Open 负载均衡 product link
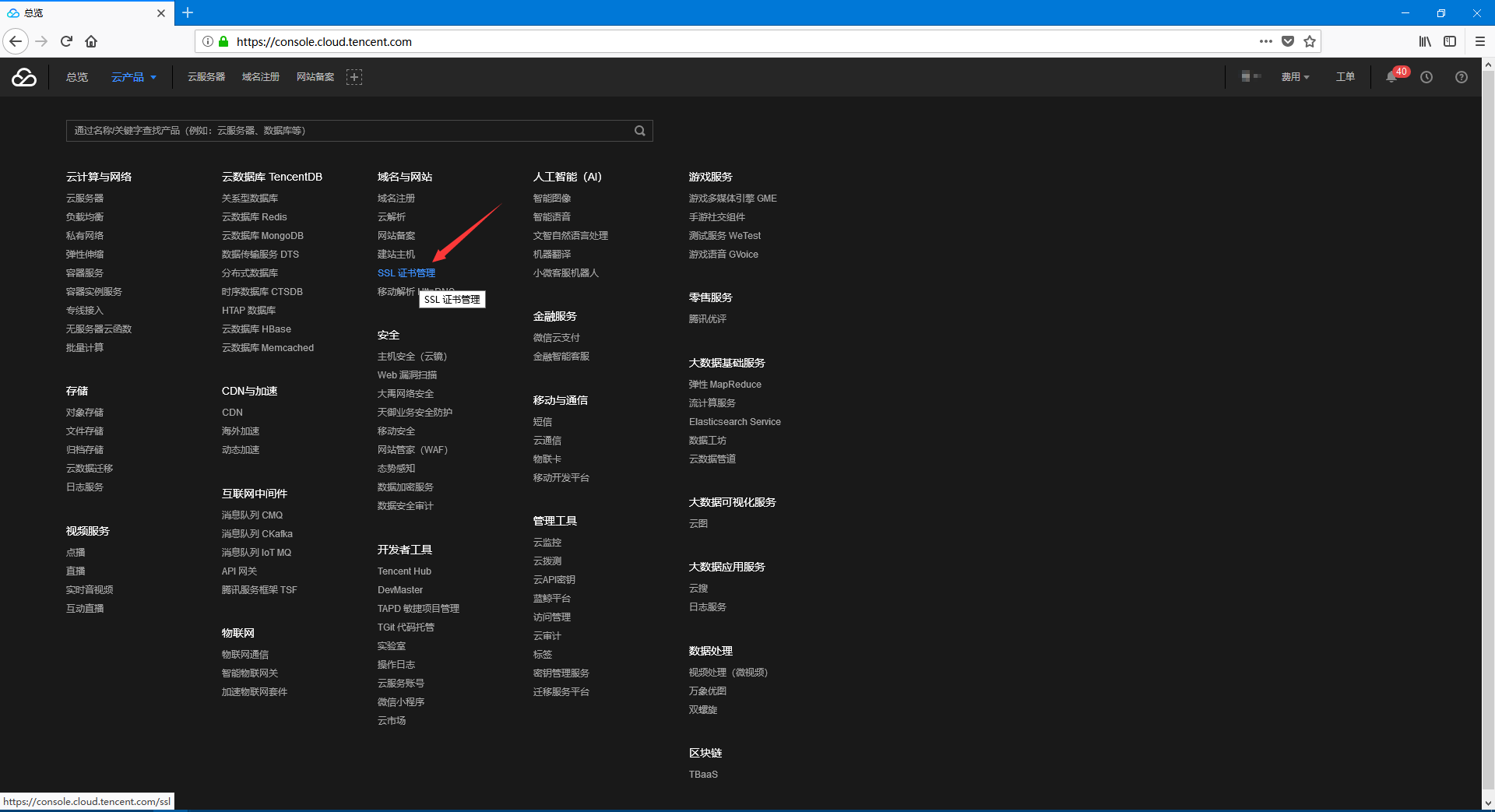The image size is (1495, 812). (85, 217)
